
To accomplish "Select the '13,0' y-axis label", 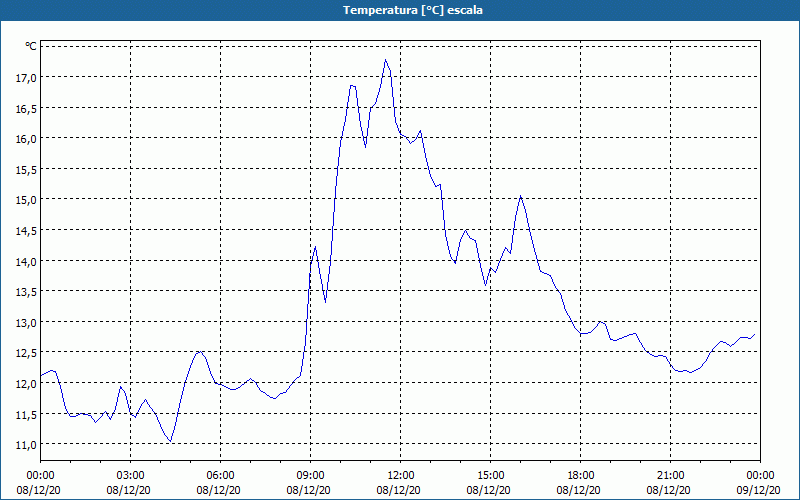I will [27, 322].
